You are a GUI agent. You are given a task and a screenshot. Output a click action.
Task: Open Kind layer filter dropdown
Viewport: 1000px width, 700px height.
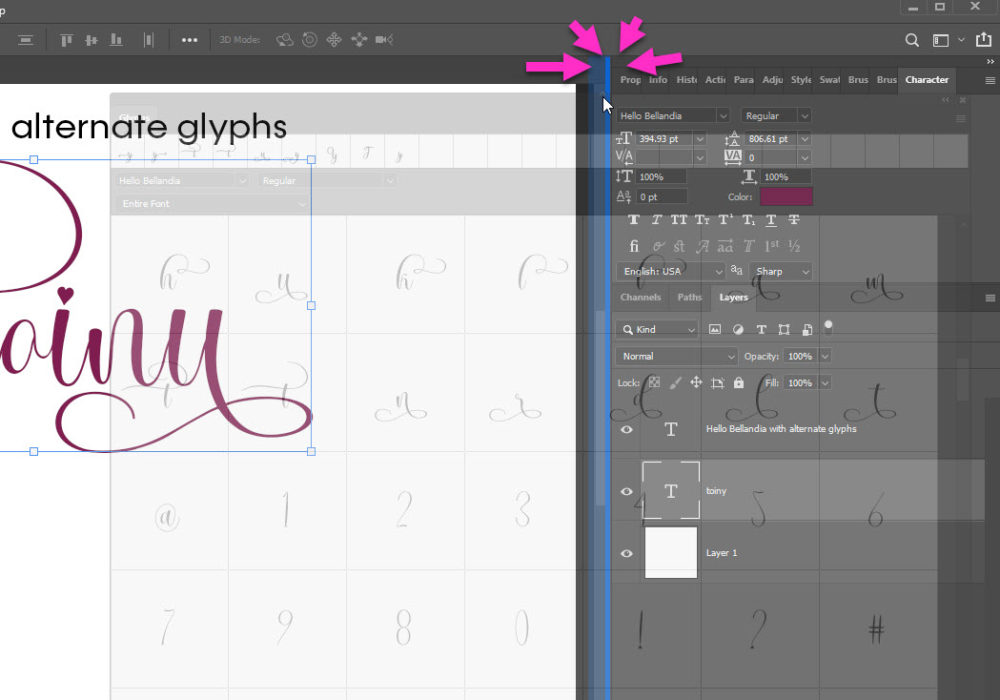[656, 330]
